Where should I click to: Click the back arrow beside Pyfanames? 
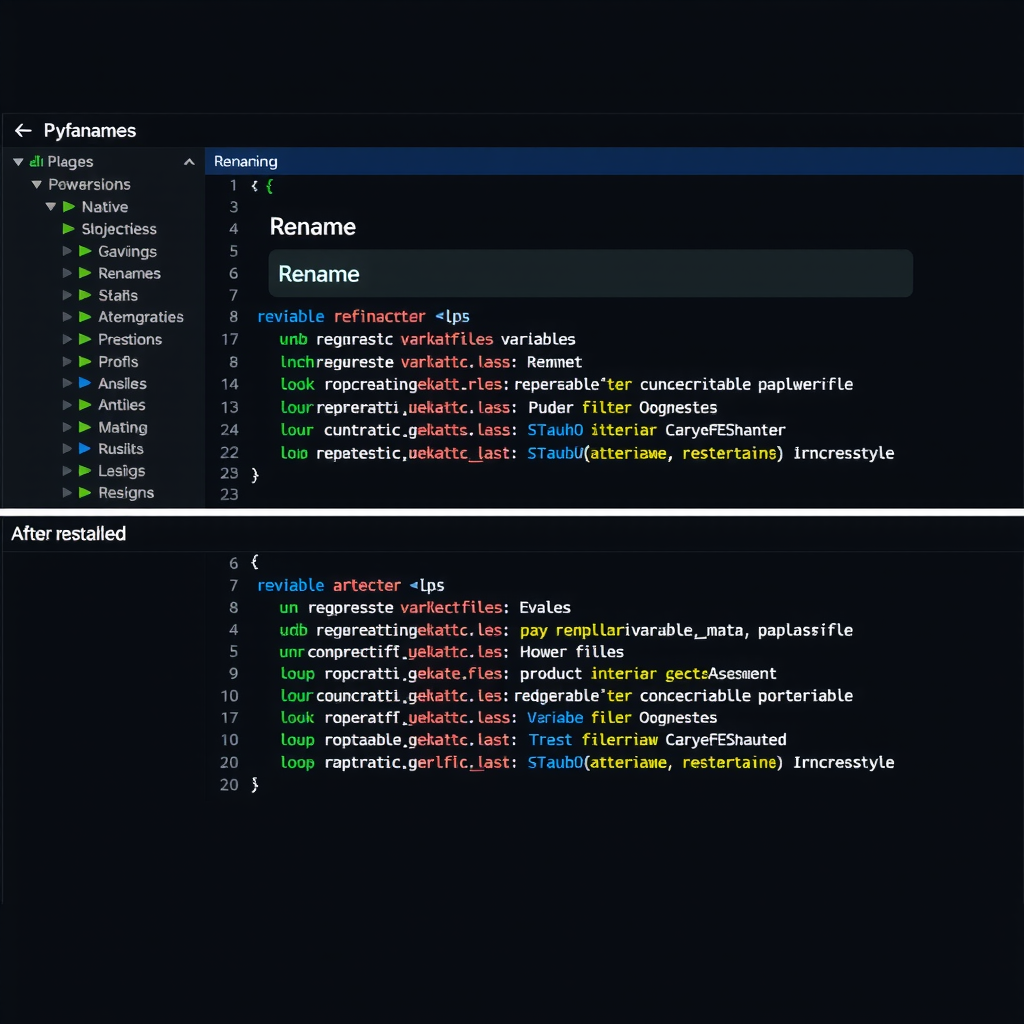tap(22, 130)
